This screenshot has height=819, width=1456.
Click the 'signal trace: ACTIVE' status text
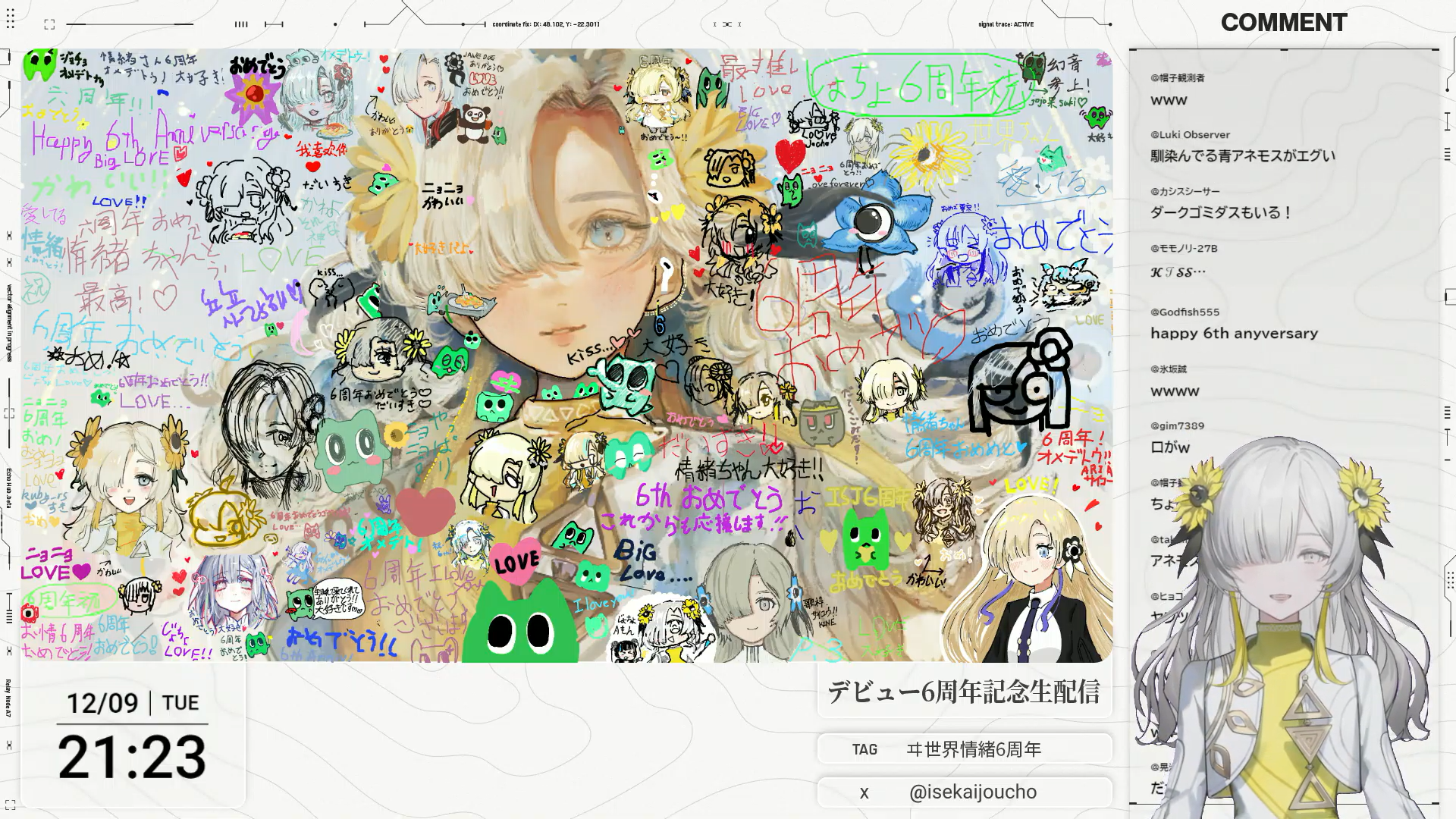[1006, 24]
